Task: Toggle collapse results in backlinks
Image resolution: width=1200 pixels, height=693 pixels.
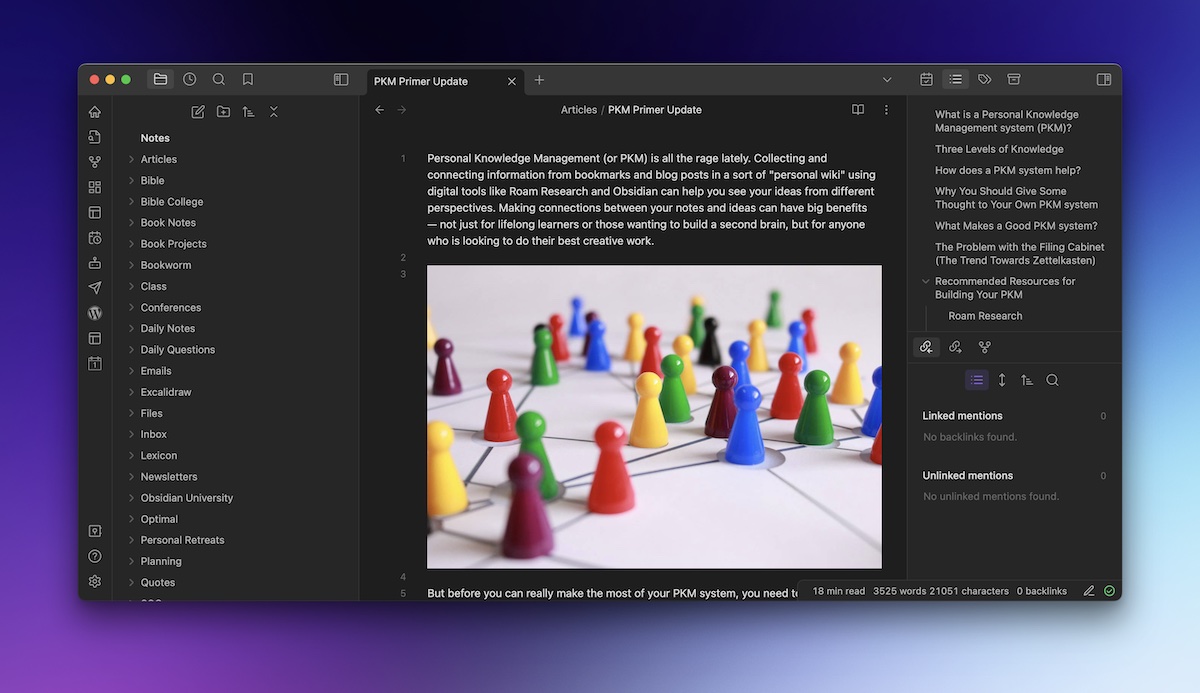Action: 977,380
